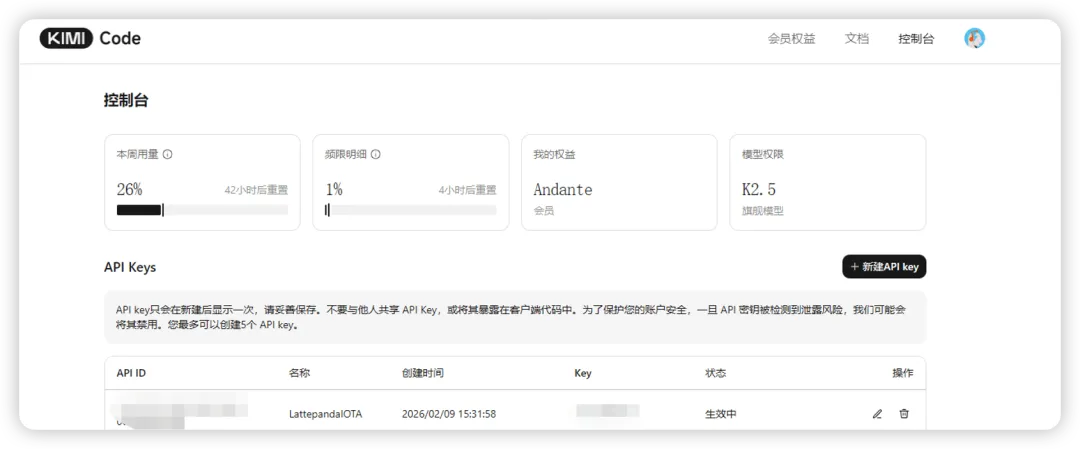This screenshot has height=449, width=1080.
Task: Click the 42小时后重置 text
Action: coord(256,190)
